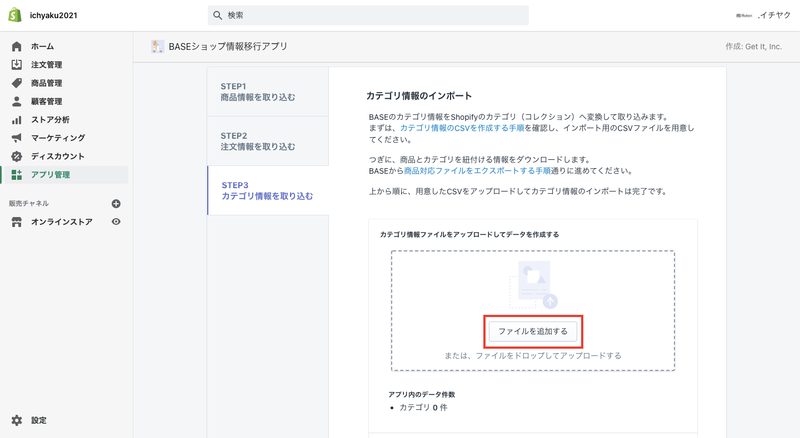Open カテゴリ情報のCSVを作成する手順 link

click(x=462, y=128)
